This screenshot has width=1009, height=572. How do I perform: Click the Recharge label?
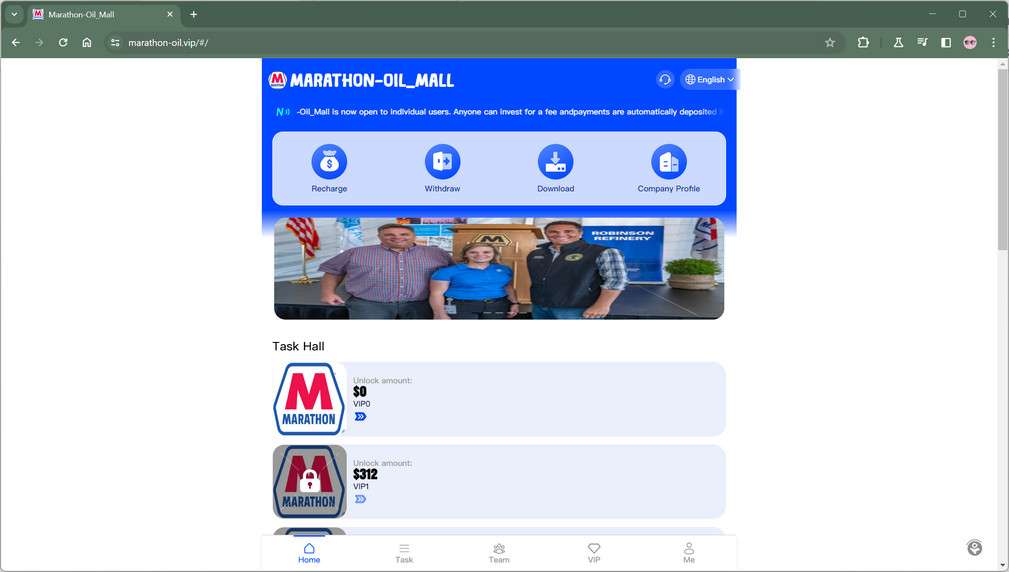(329, 189)
